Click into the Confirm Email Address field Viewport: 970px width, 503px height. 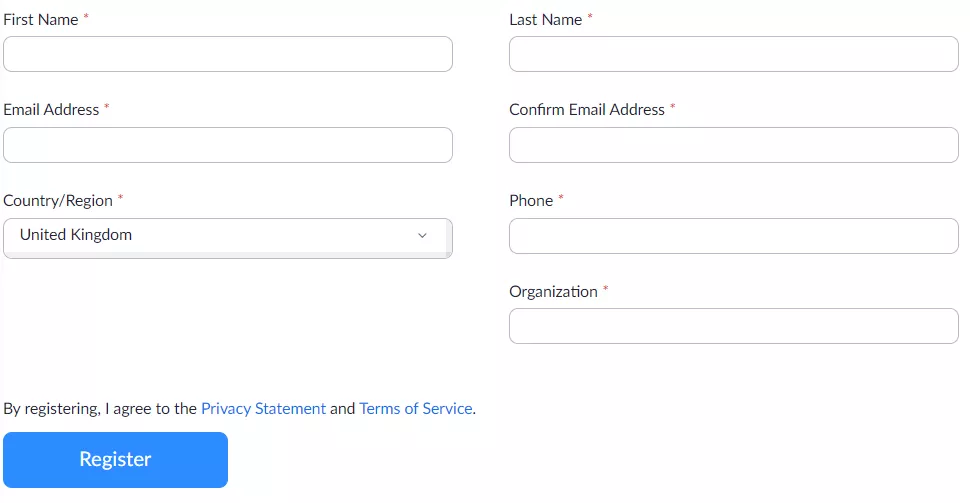(x=733, y=145)
